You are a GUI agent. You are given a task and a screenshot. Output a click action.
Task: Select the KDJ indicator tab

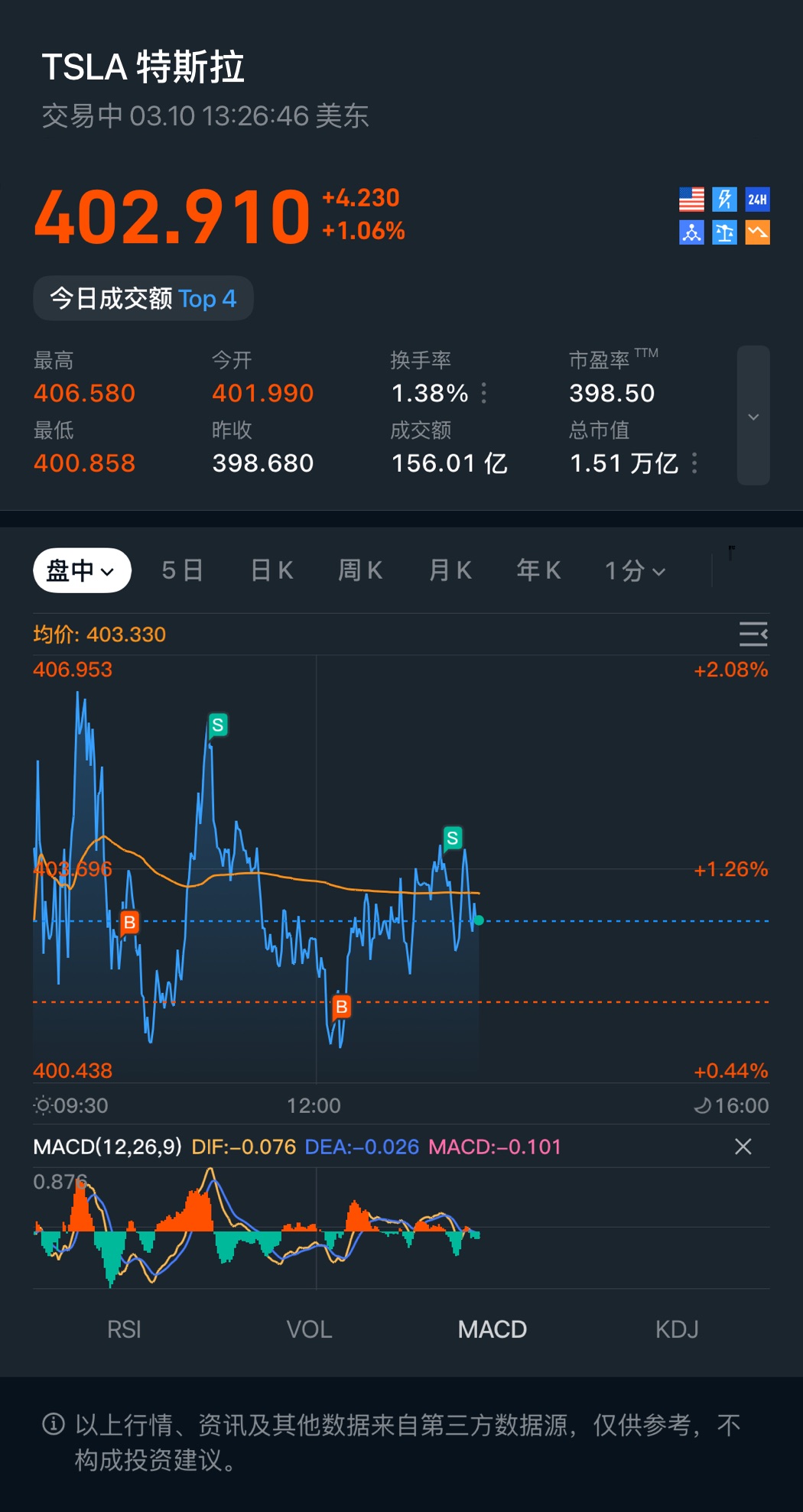[677, 1329]
